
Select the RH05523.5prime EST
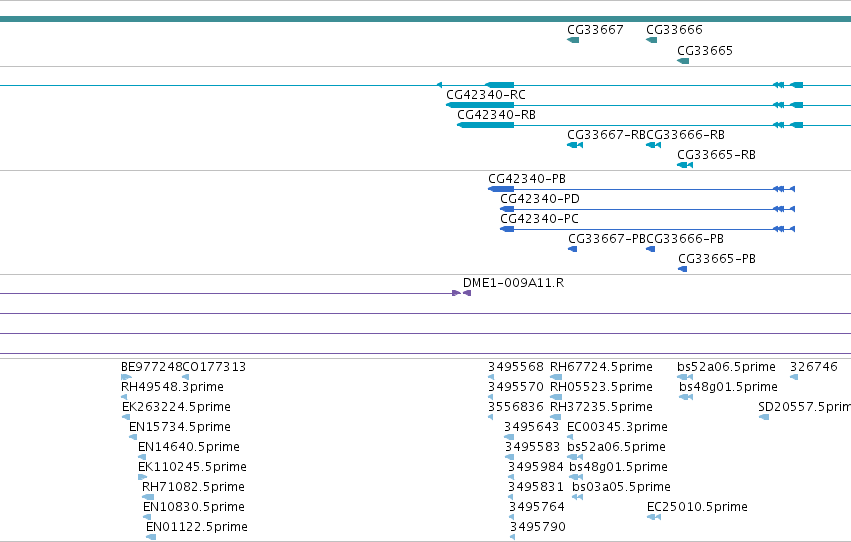pos(601,387)
